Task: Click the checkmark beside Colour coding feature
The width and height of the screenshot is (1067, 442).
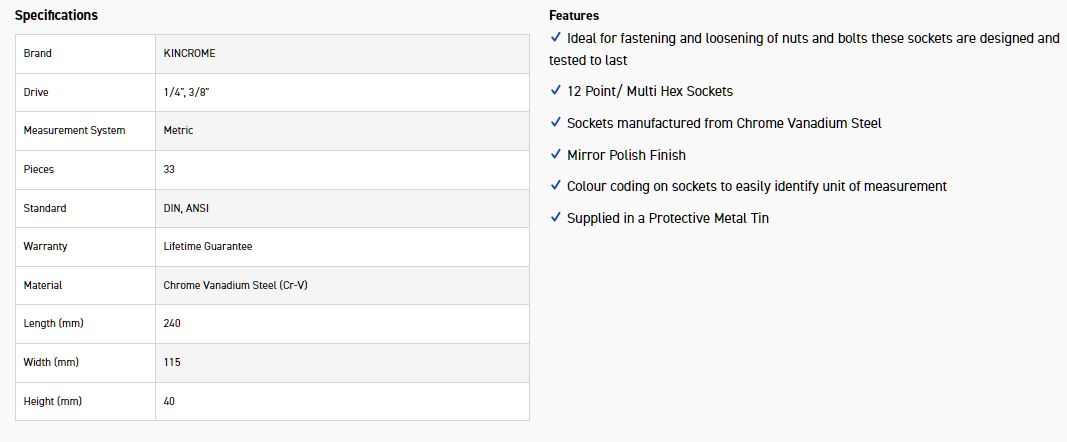Action: click(556, 186)
